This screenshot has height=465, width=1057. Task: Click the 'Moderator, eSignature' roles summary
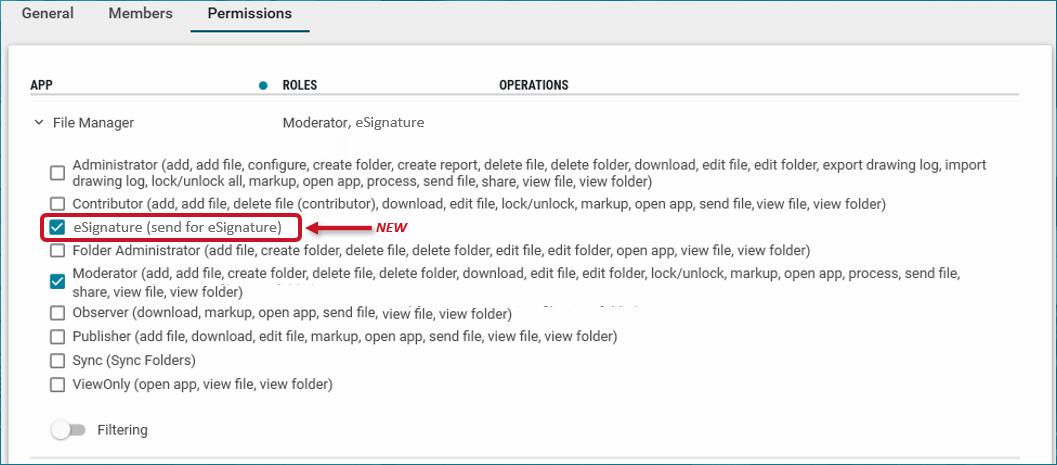(x=353, y=123)
